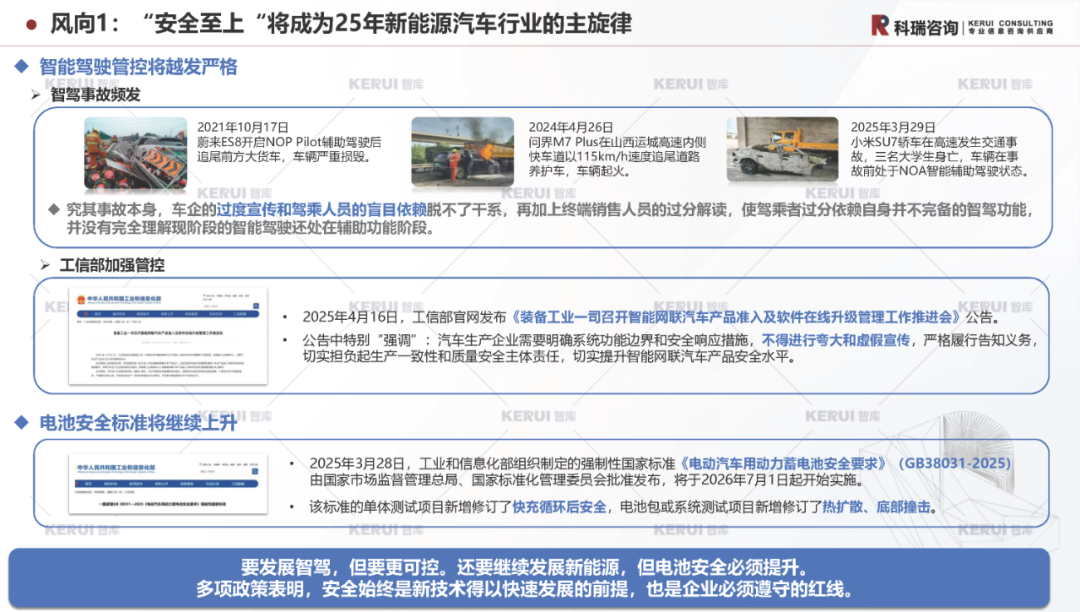Screen dimensions: 1080x612
Task: Click the blue phrase 热扩散、底部撞击
Action: (x=876, y=507)
